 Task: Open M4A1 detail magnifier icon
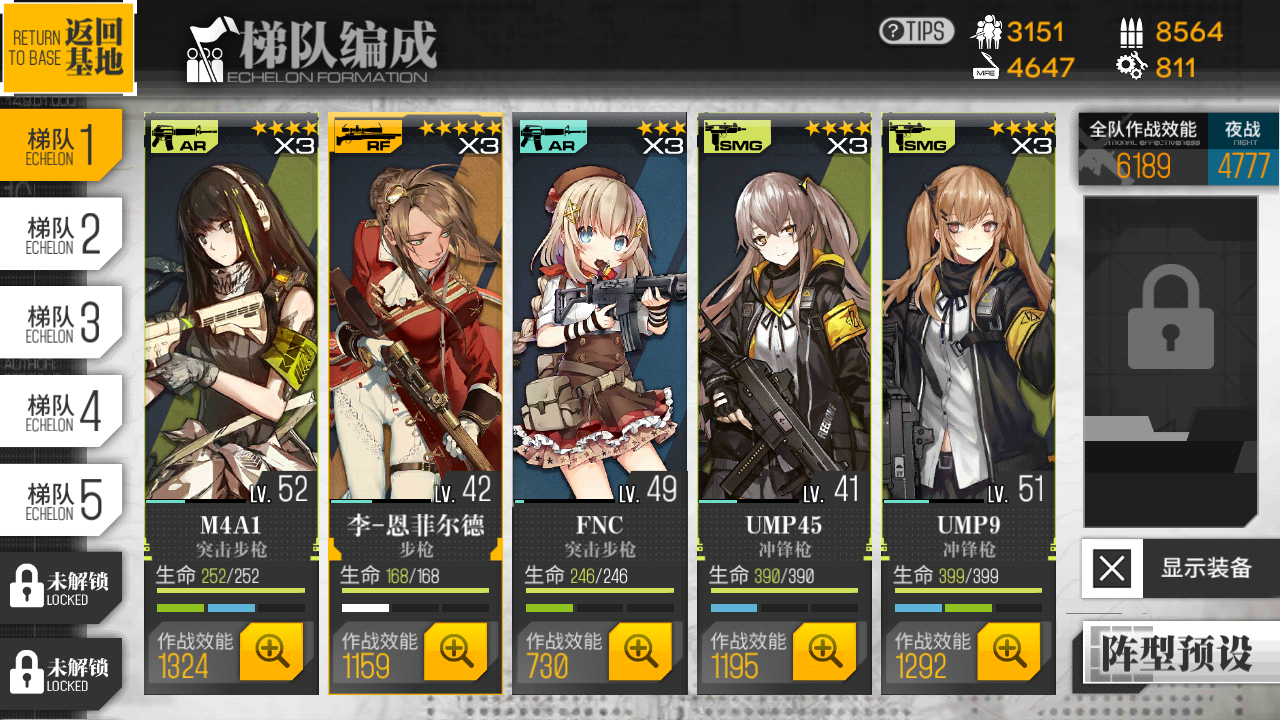coord(272,652)
